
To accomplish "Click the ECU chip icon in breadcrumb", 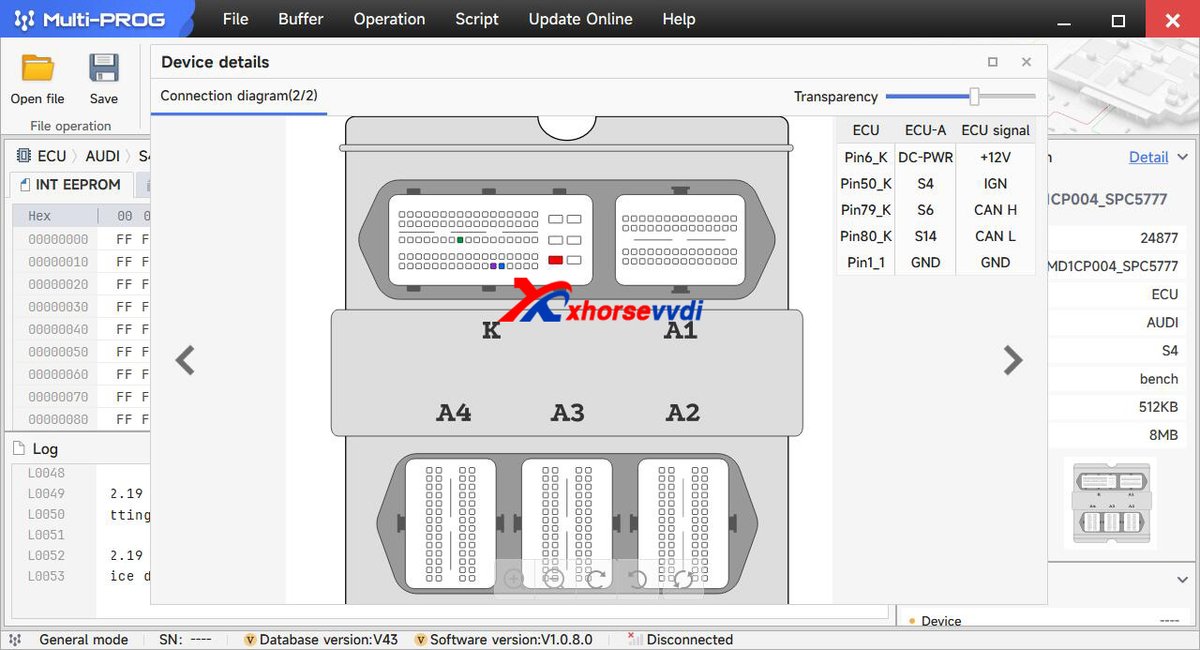I will 24,156.
